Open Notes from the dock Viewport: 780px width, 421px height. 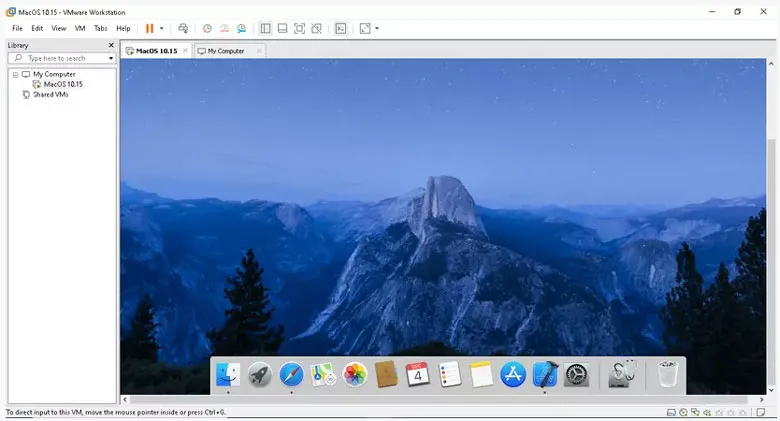(x=482, y=374)
